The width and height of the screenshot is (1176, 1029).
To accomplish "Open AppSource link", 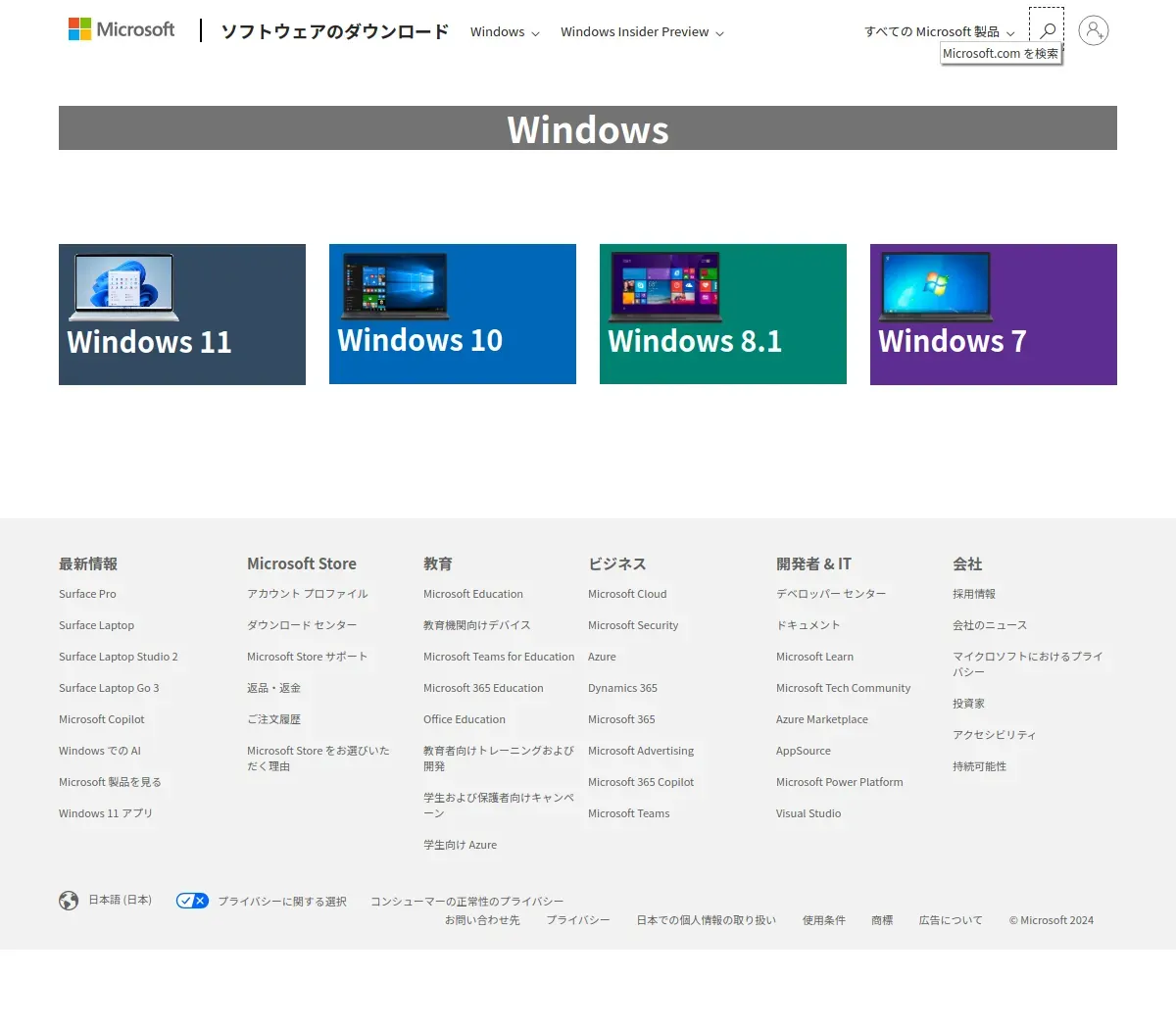I will click(x=804, y=751).
